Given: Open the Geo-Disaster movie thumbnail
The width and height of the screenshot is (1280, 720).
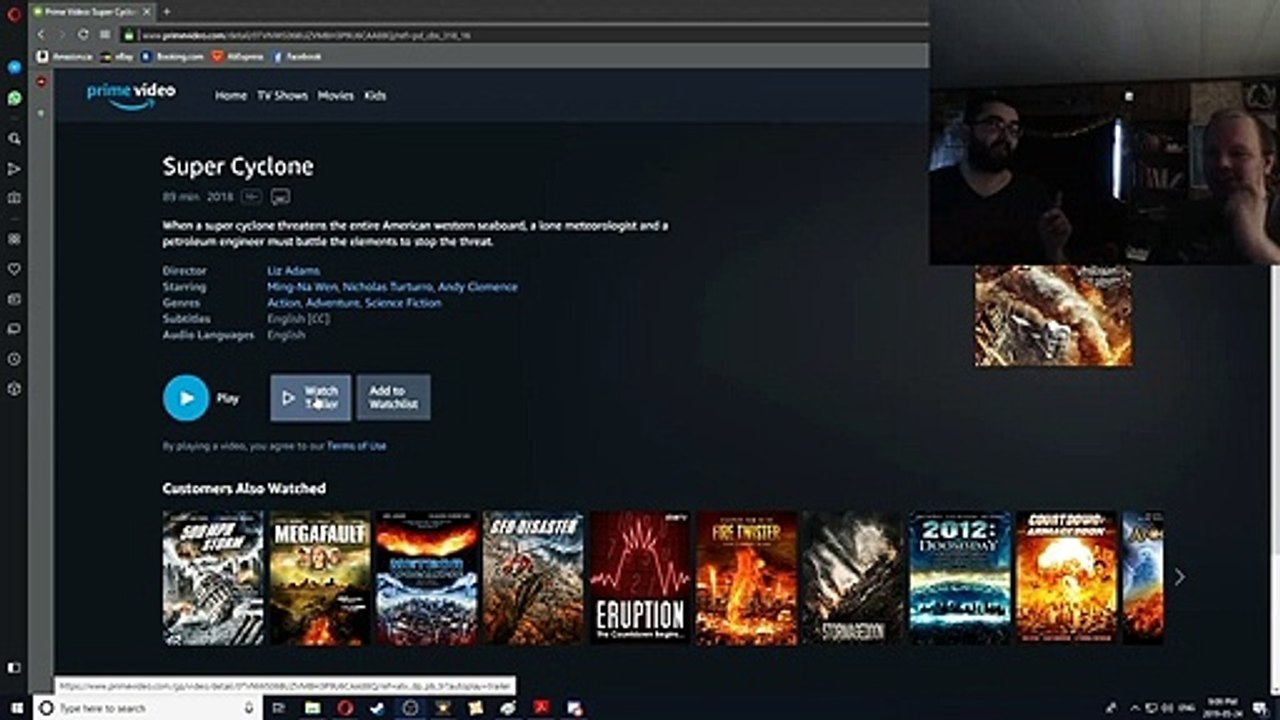Looking at the screenshot, I should click(x=533, y=578).
